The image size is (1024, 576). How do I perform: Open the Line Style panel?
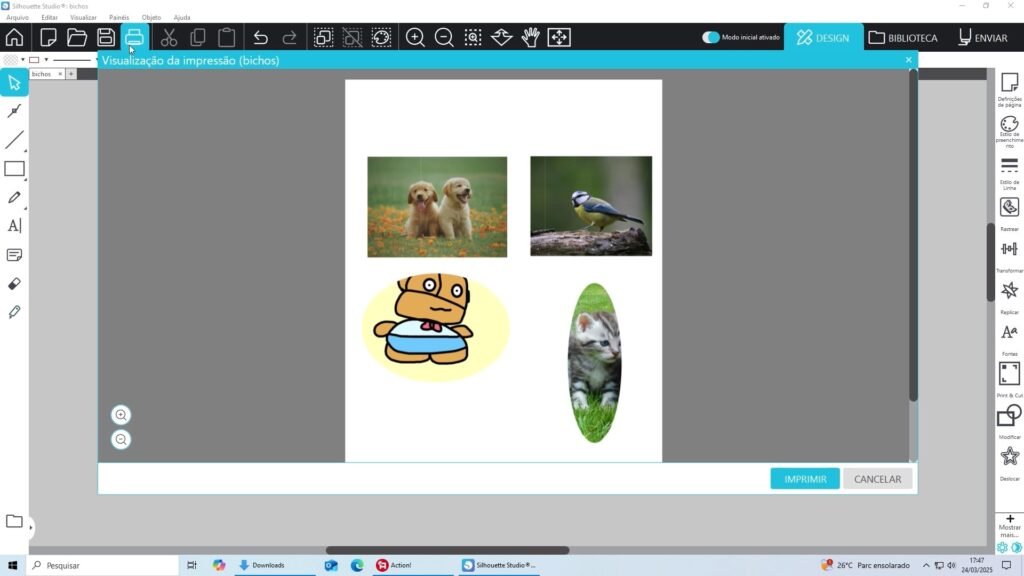pyautogui.click(x=1010, y=173)
